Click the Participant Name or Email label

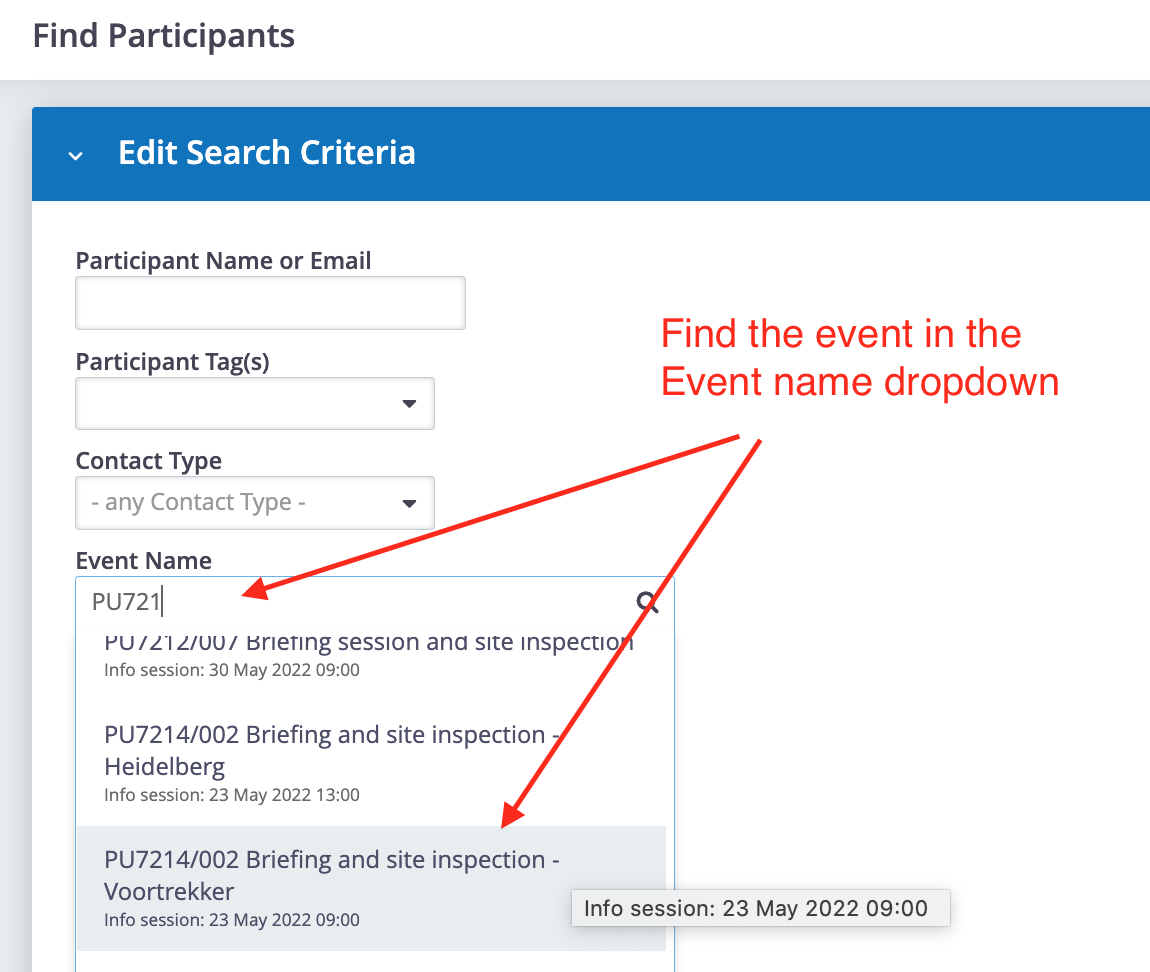223,261
